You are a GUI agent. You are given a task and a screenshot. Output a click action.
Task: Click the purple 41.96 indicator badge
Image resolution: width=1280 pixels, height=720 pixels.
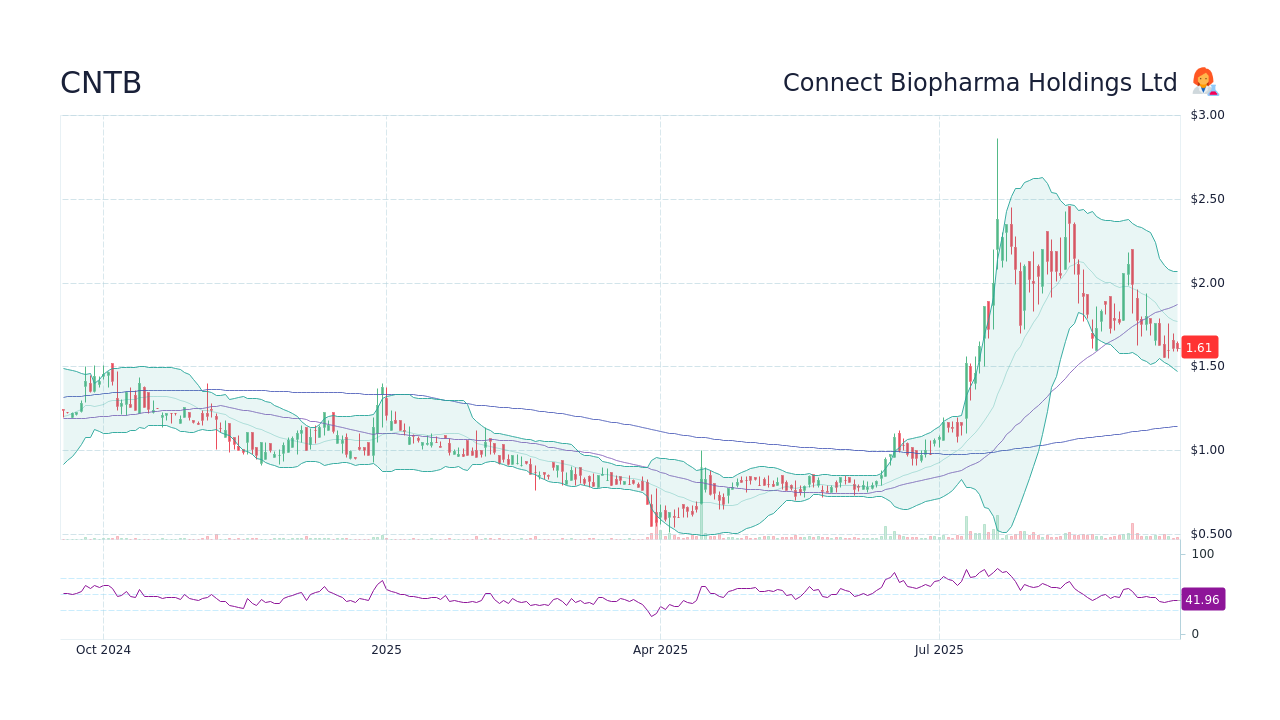[1202, 599]
